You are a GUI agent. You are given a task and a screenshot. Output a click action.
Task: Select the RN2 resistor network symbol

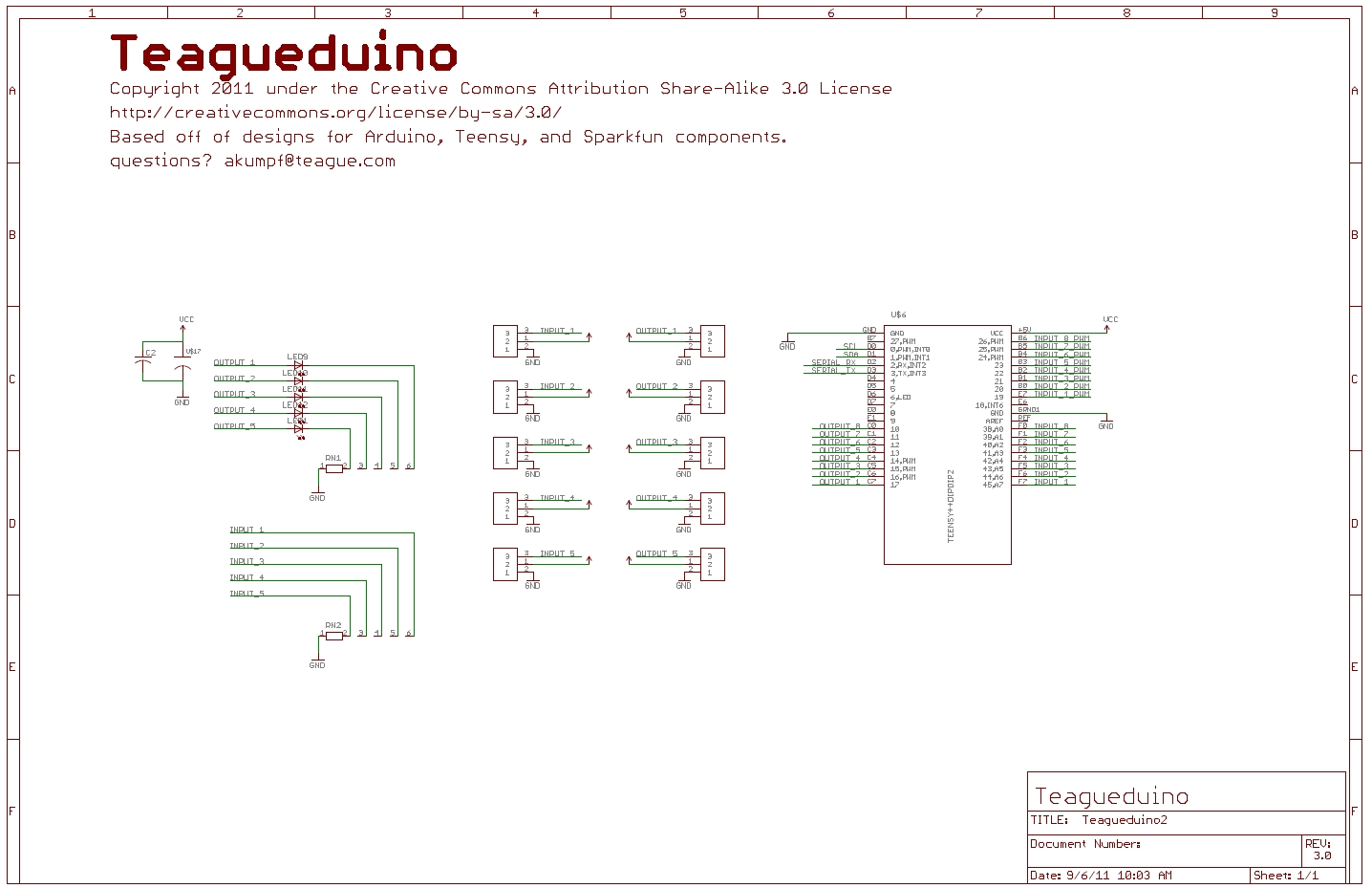333,635
